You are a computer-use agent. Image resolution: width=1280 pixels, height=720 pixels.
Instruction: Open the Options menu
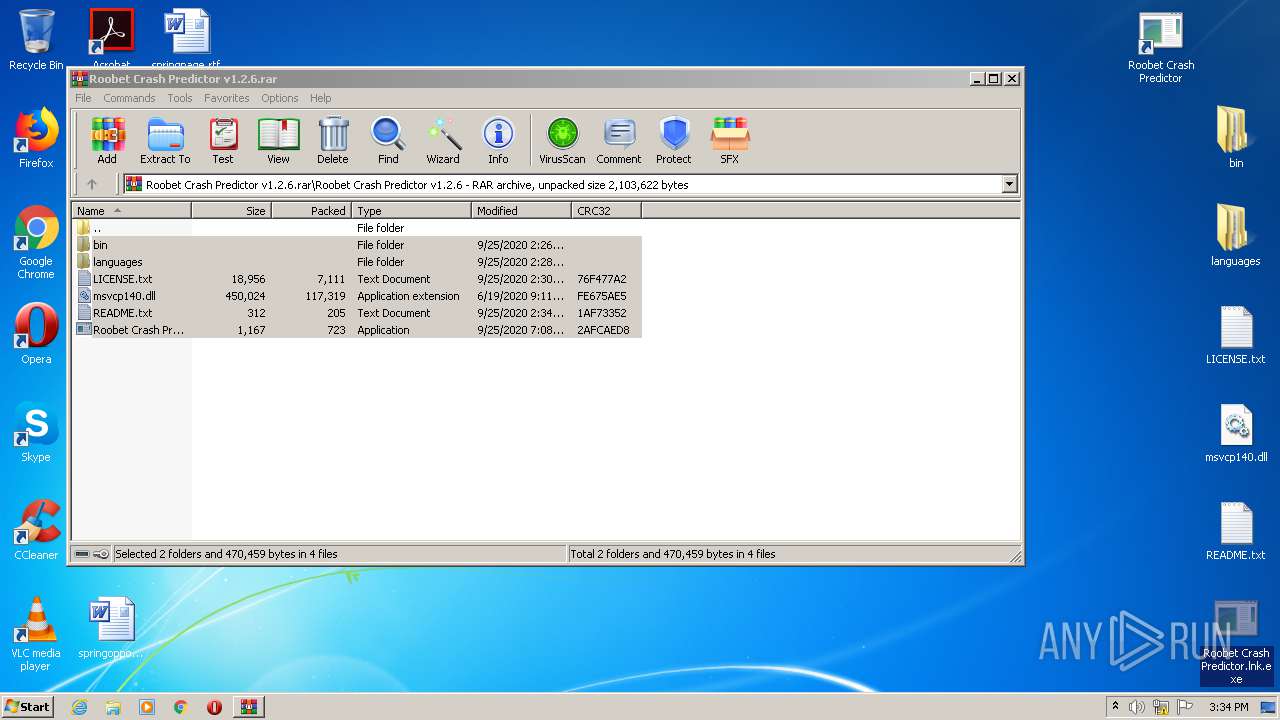pos(280,98)
